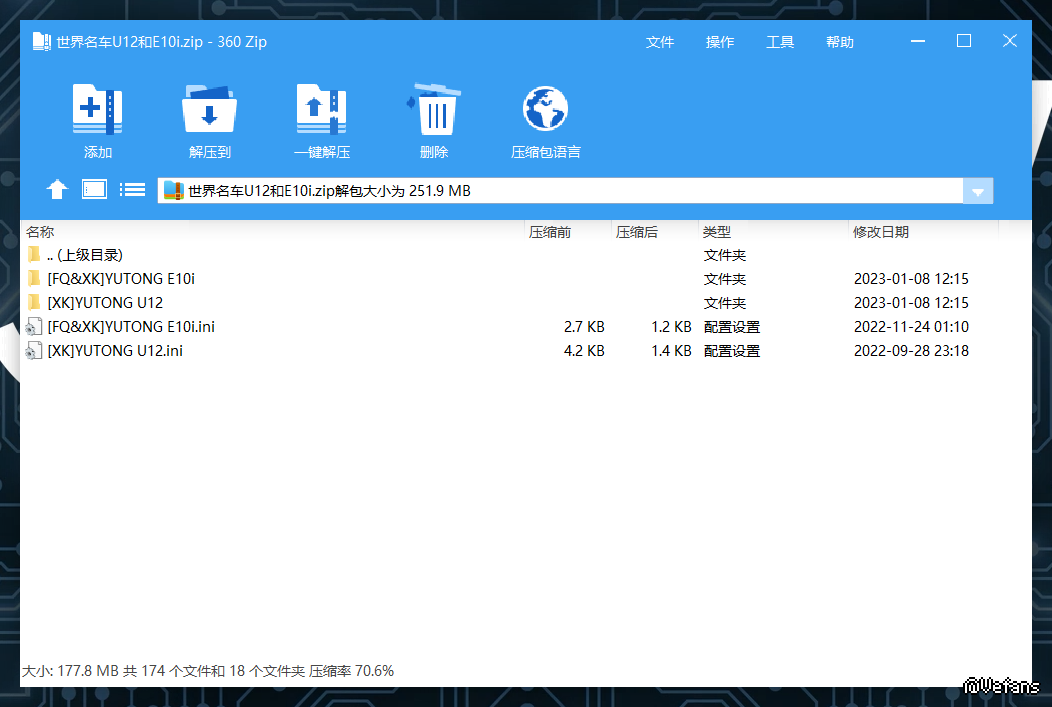This screenshot has height=707, width=1052.
Task: Select the [XK]YUTONG U12 folder
Action: click(105, 303)
